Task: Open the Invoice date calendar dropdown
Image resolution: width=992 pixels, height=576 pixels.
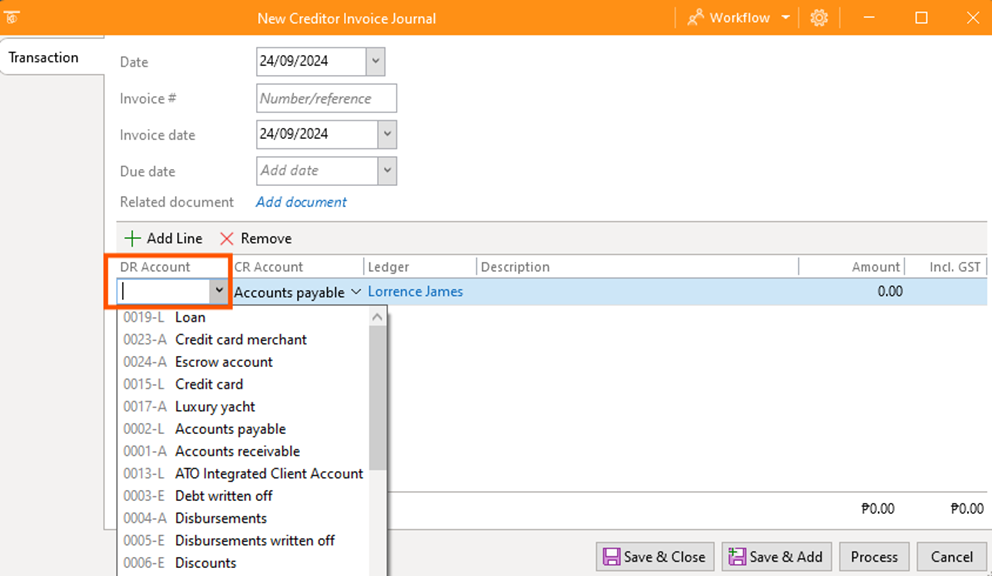Action: [386, 134]
